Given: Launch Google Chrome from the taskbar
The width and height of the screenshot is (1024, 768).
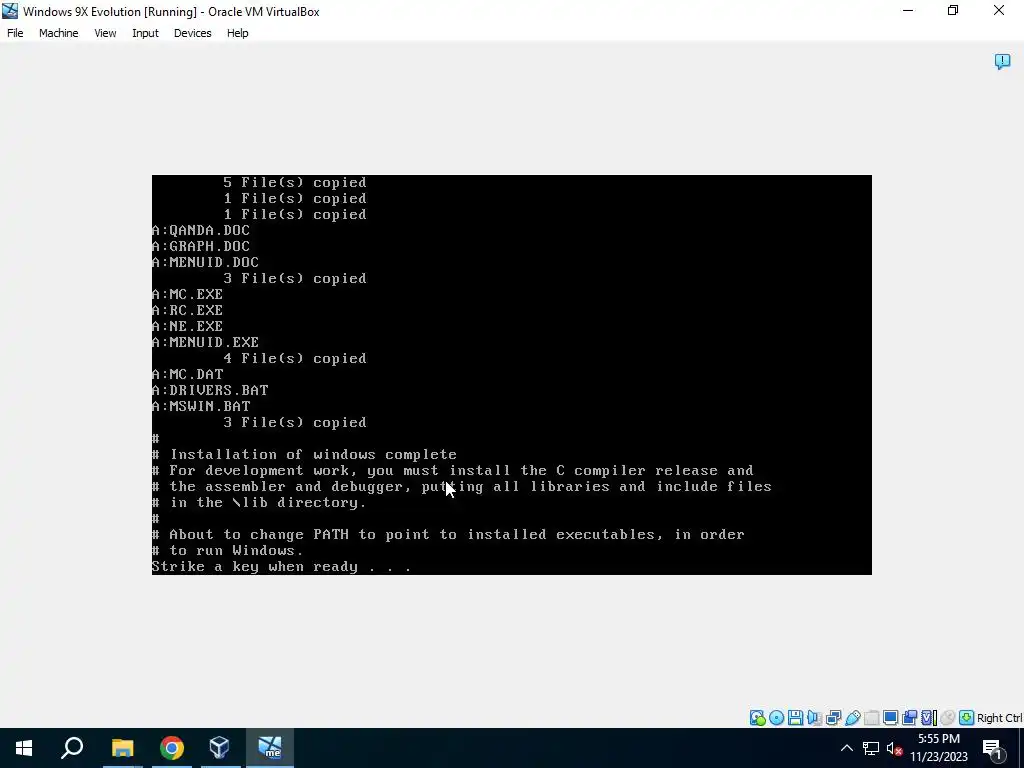Looking at the screenshot, I should click(x=171, y=748).
